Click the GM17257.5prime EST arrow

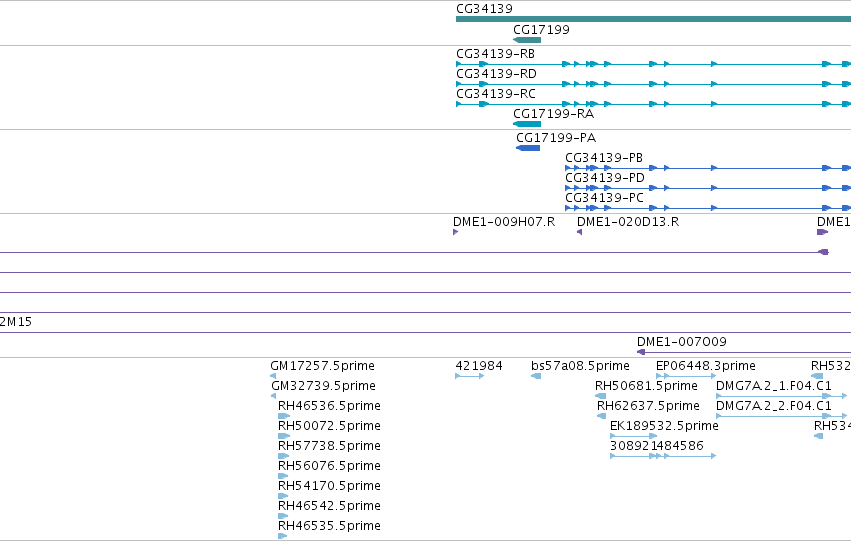click(x=273, y=376)
